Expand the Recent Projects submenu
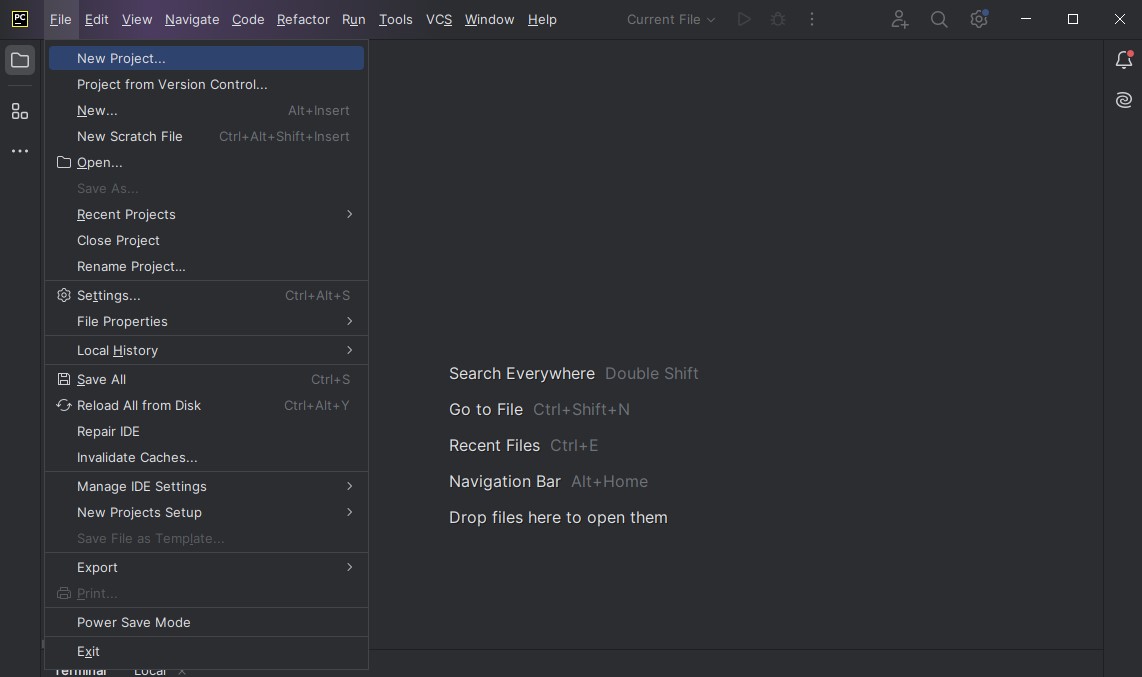This screenshot has height=677, width=1142. [x=126, y=214]
